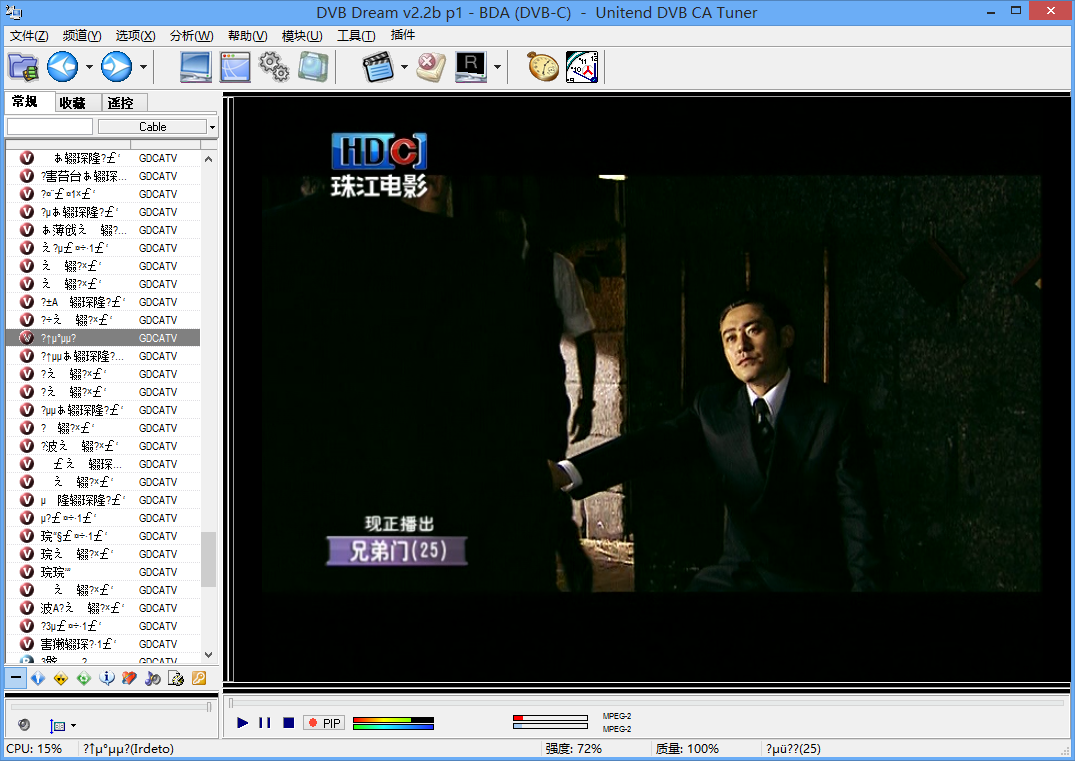Click the channel search input field
This screenshot has width=1075, height=761.
(49, 127)
